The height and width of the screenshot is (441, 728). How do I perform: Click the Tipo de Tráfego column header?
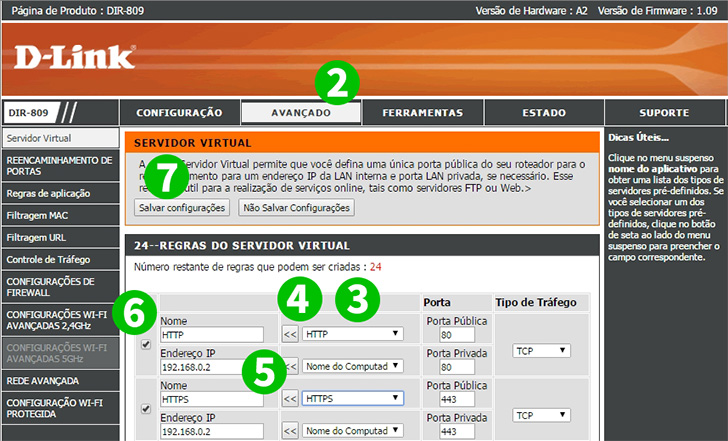point(536,303)
